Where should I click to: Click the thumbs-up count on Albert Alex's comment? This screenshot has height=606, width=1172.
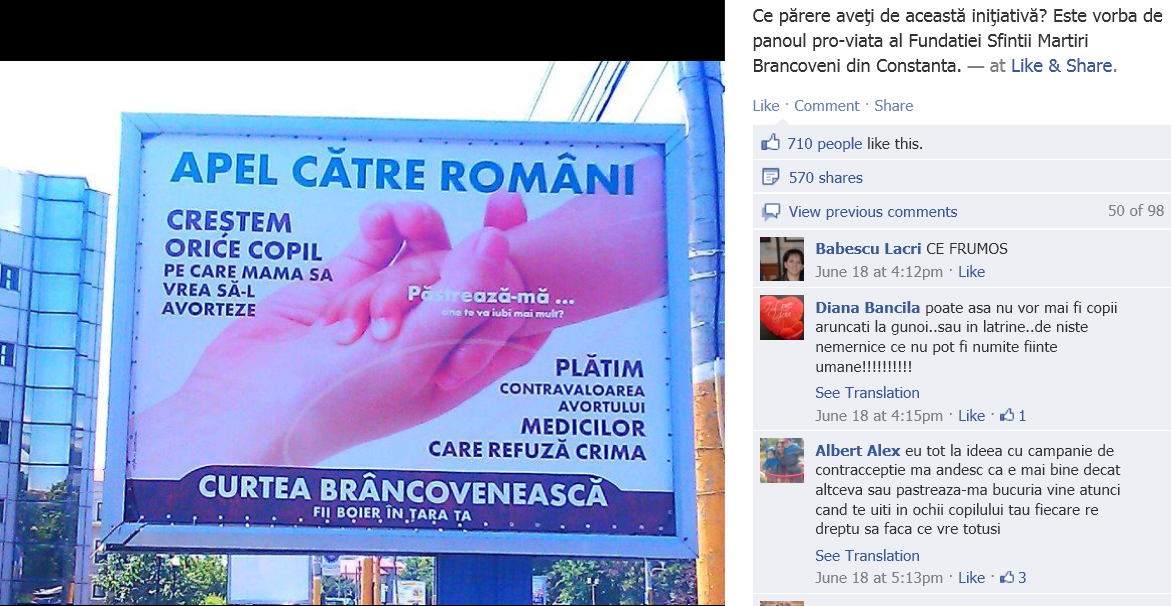tap(1013, 578)
